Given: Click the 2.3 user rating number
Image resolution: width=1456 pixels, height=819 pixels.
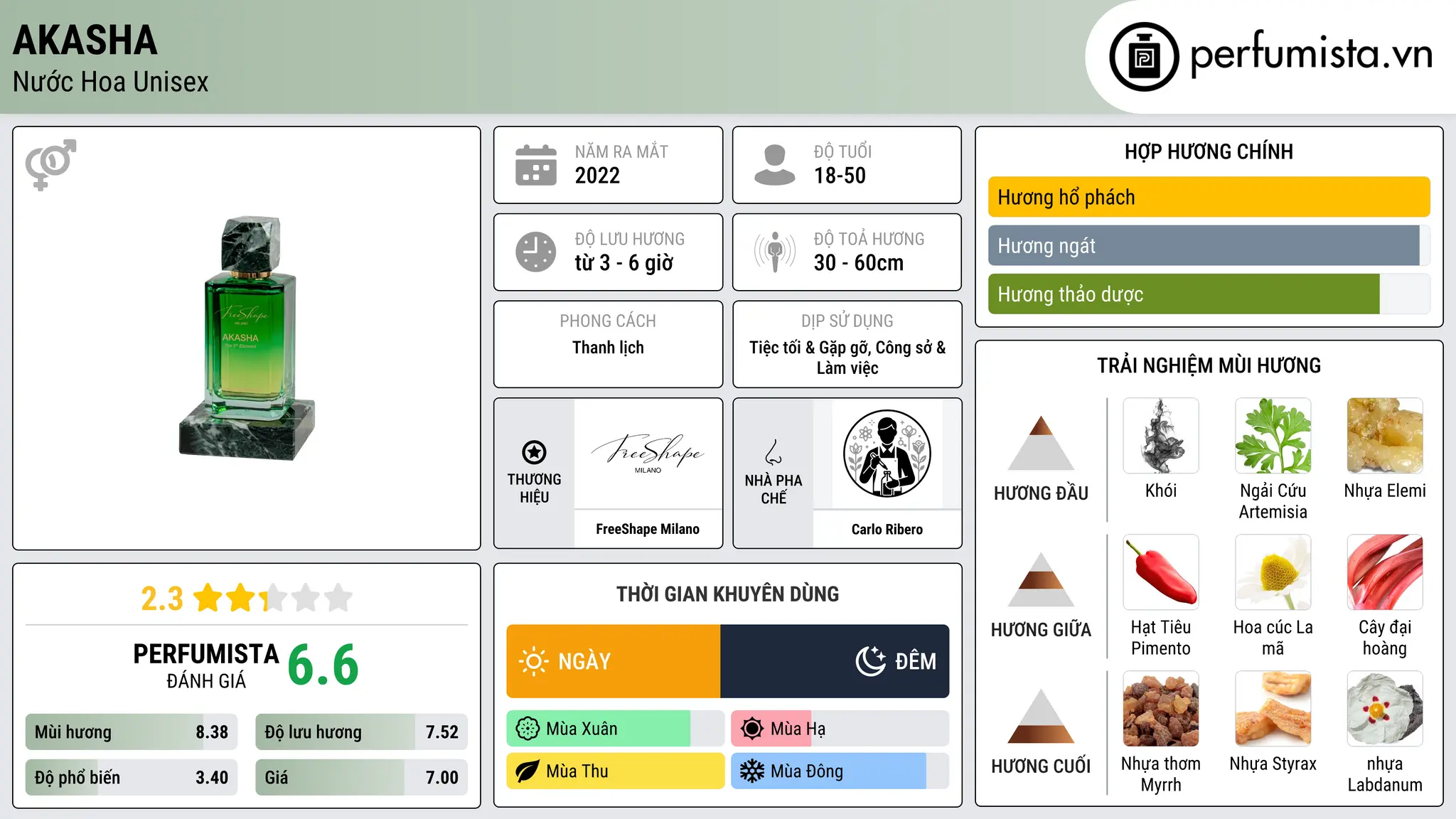Looking at the screenshot, I should pos(162,599).
